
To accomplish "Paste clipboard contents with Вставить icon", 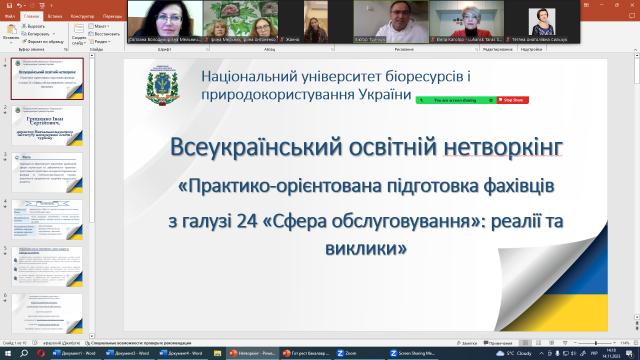I will click(11, 29).
